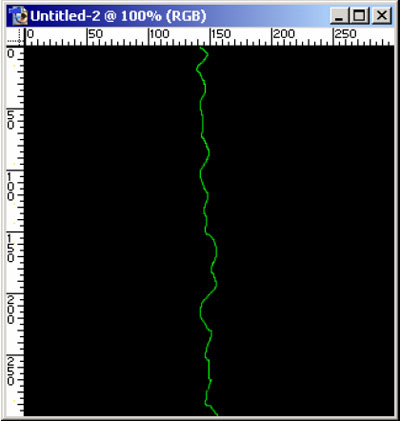Close the Untitled-2 document window
Image resolution: width=400 pixels, height=421 pixels.
click(382, 16)
